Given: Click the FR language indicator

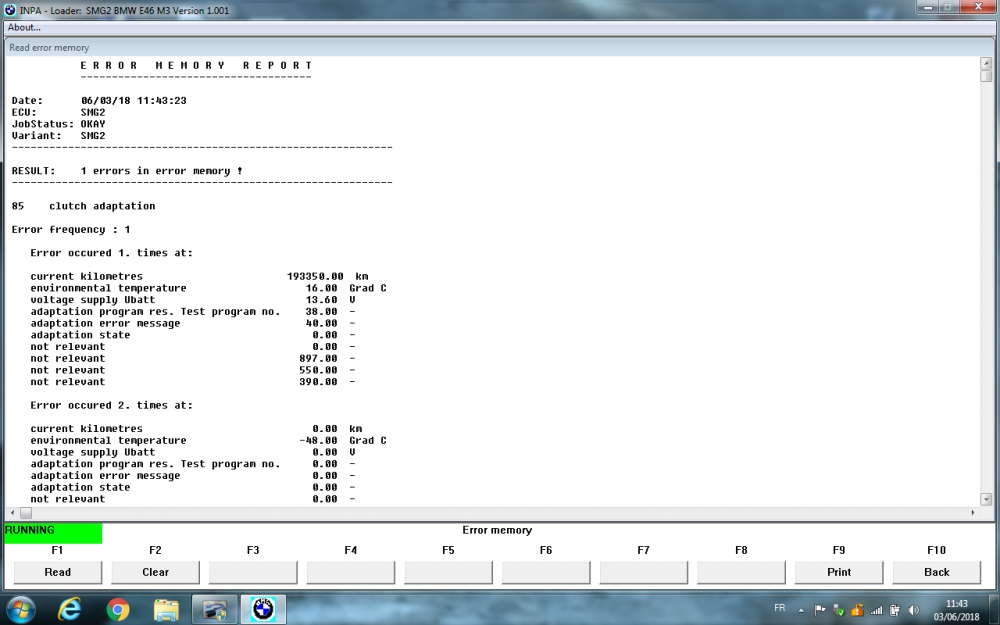Looking at the screenshot, I should point(779,608).
